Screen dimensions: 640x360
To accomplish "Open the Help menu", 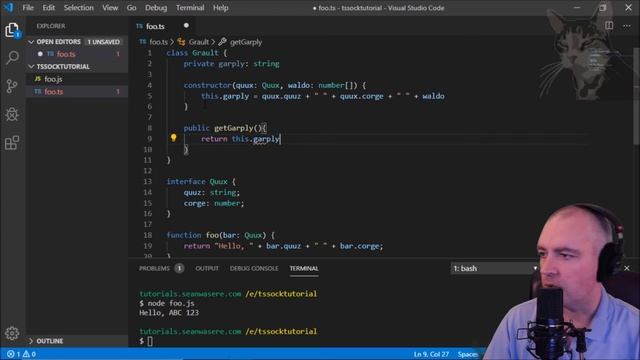I will tap(220, 8).
